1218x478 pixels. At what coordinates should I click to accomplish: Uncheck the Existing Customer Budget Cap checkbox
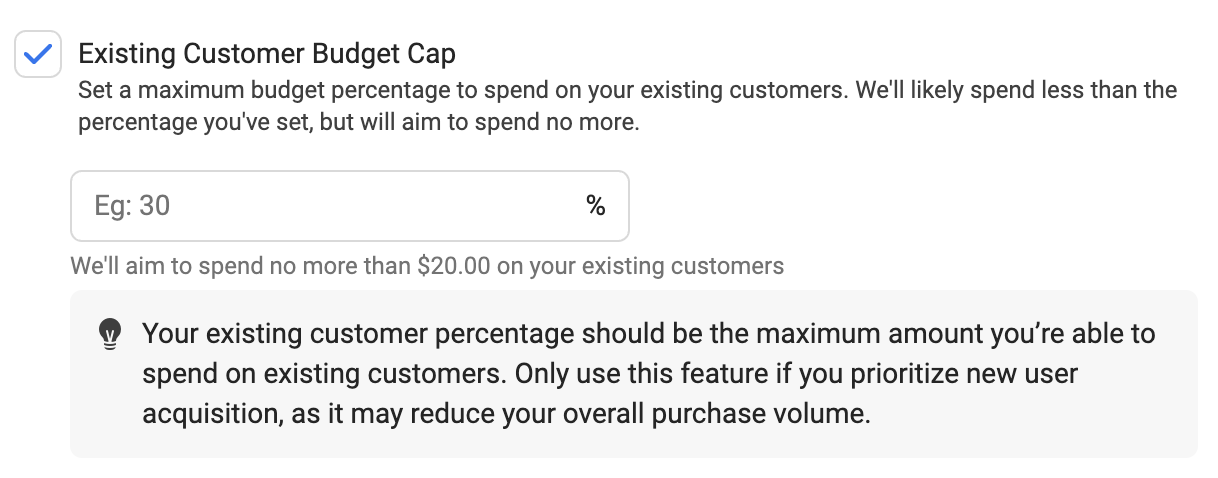point(38,54)
